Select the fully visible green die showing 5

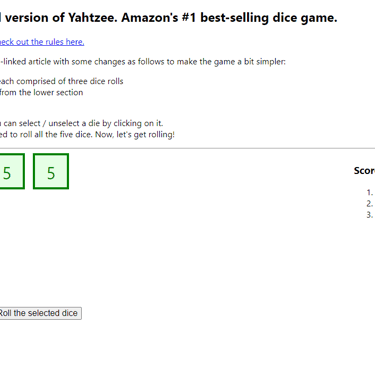point(51,171)
